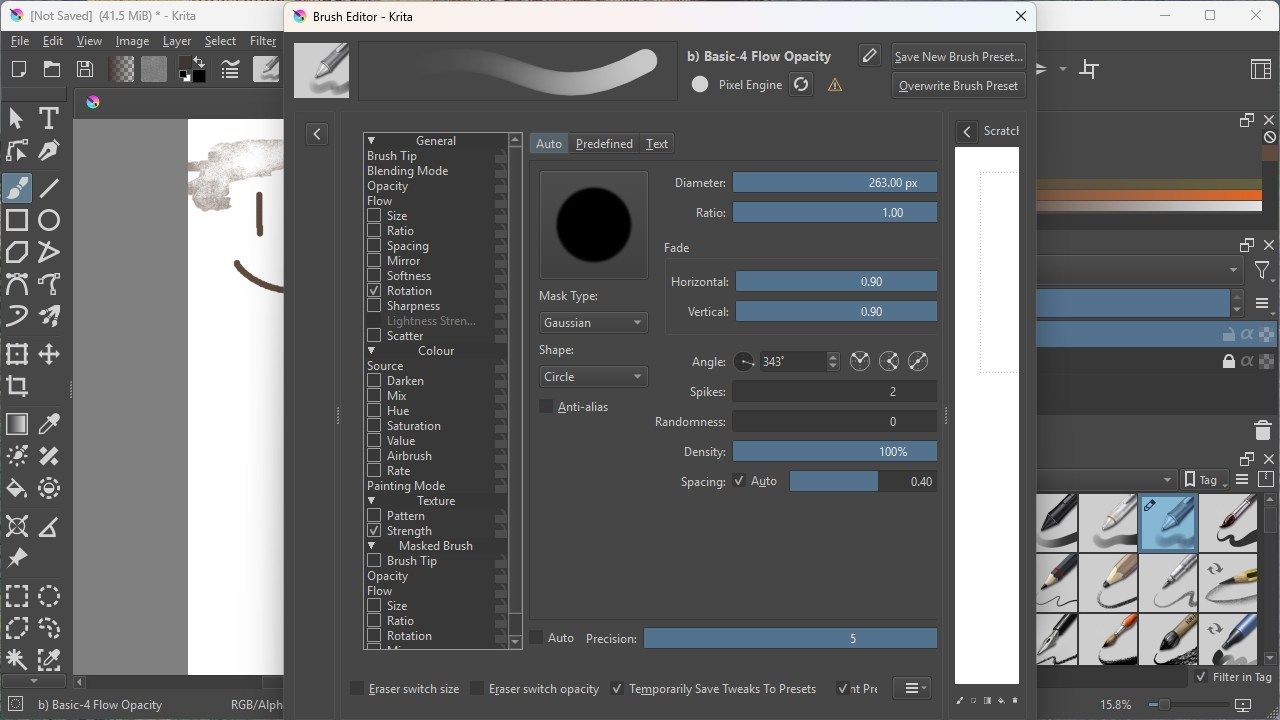Collapse the preset panel with left arrow

[317, 134]
